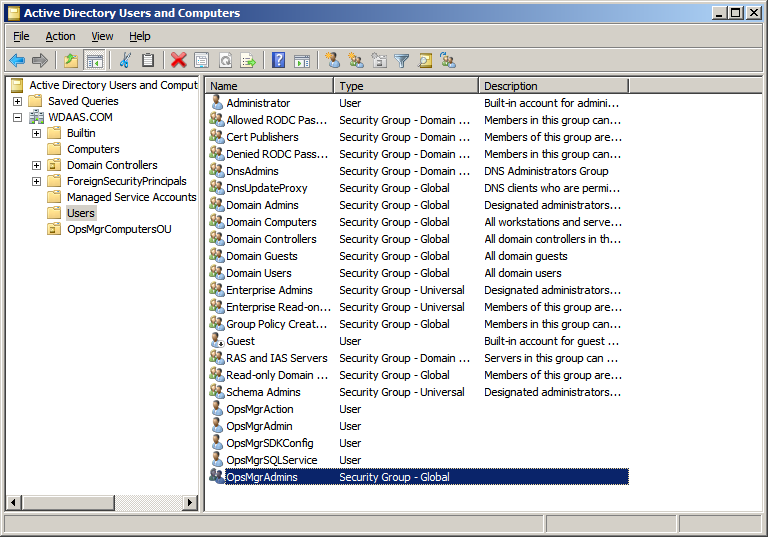Image resolution: width=768 pixels, height=537 pixels.
Task: Click 'All domain guests' description cell
Action: click(526, 256)
